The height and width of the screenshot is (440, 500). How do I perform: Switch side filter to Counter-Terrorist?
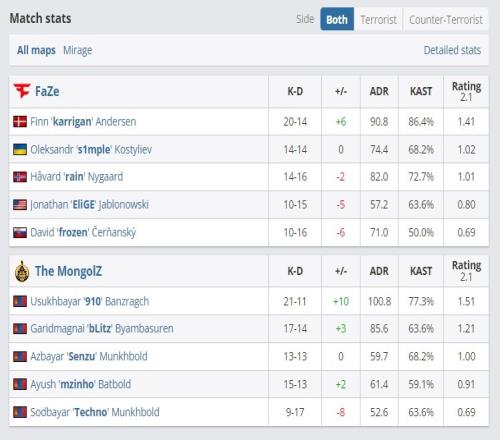click(x=446, y=20)
